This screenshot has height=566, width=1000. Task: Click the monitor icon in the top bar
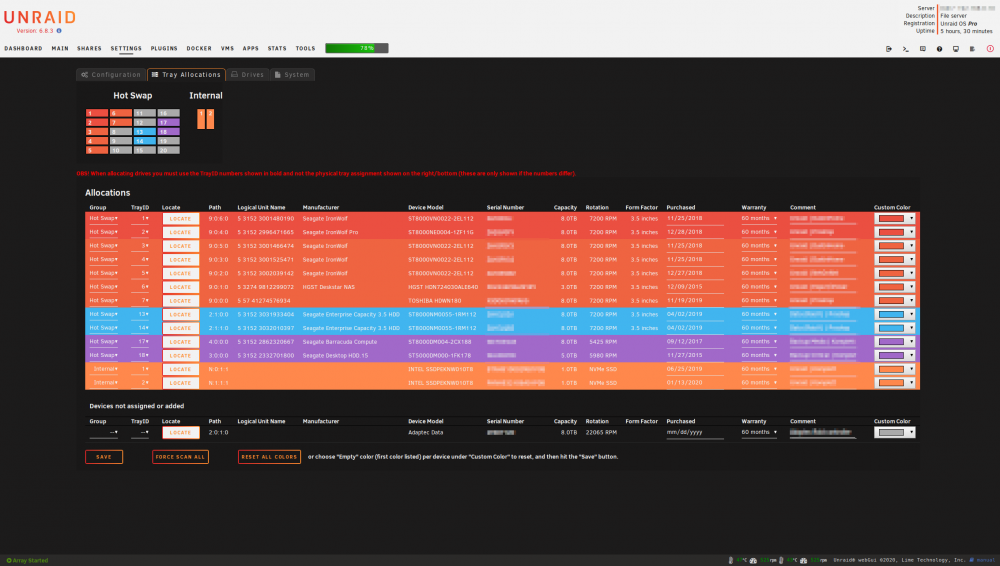(955, 48)
